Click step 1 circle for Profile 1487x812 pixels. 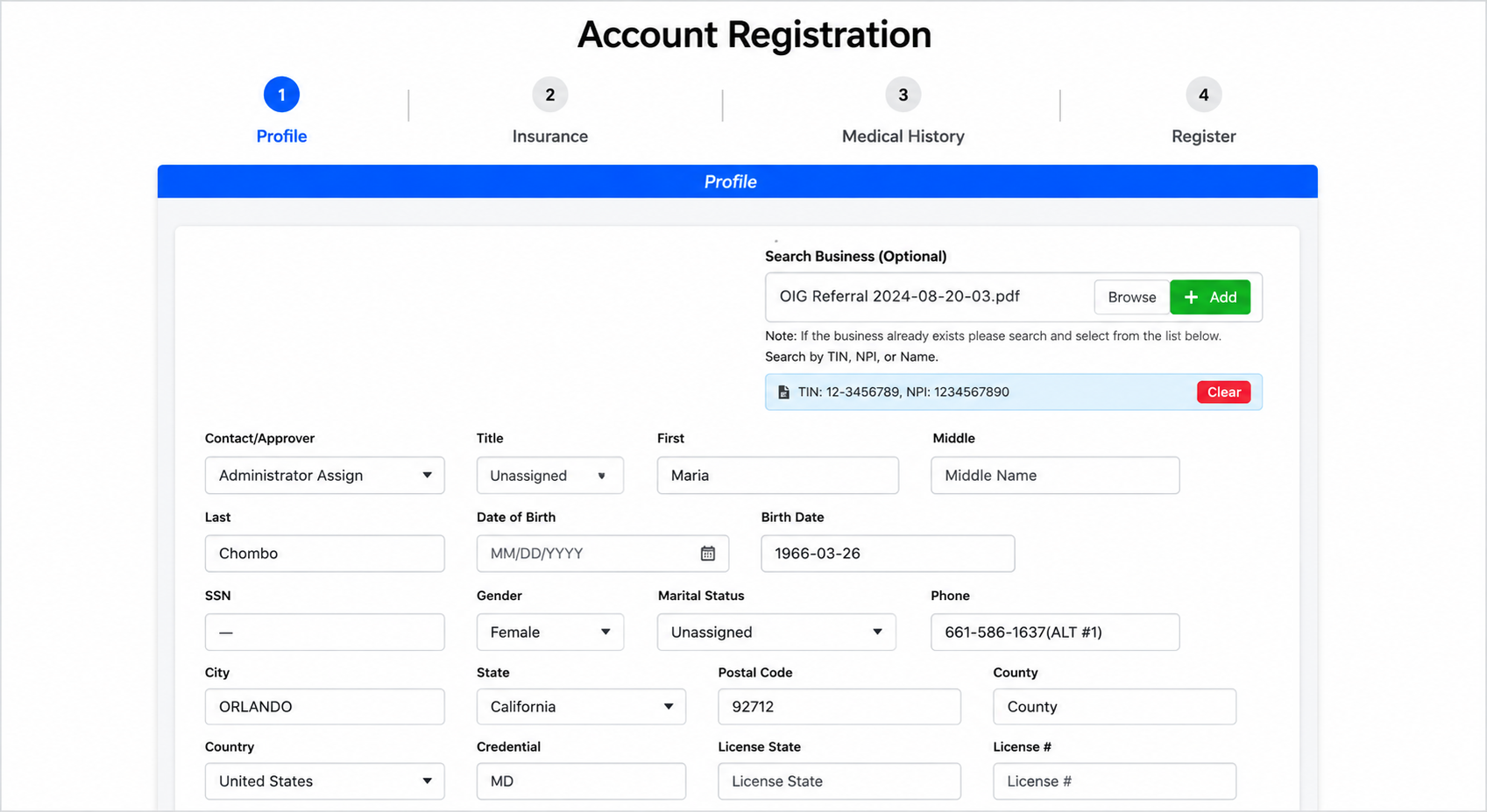pyautogui.click(x=281, y=95)
